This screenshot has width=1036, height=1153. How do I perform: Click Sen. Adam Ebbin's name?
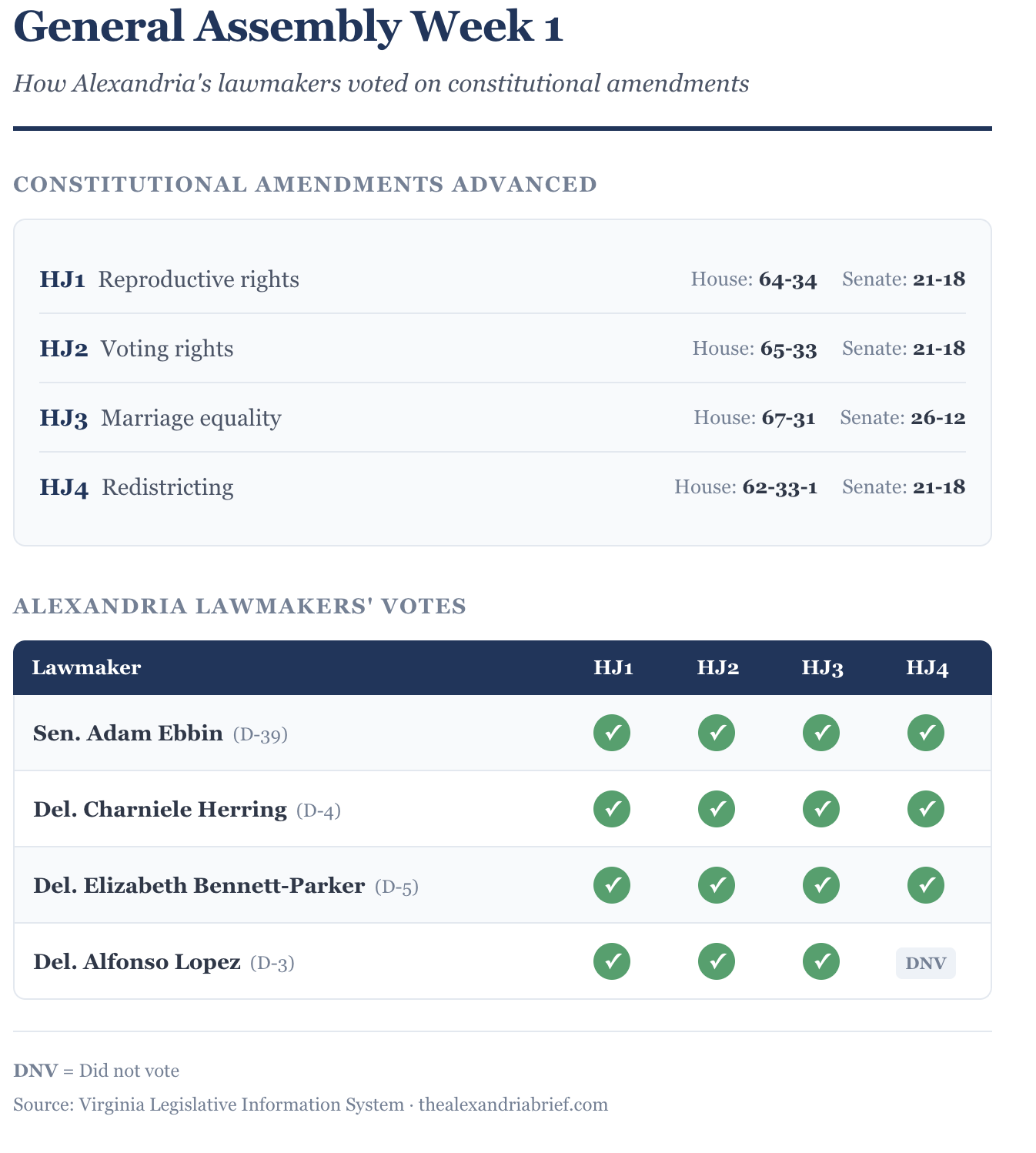[x=128, y=733]
